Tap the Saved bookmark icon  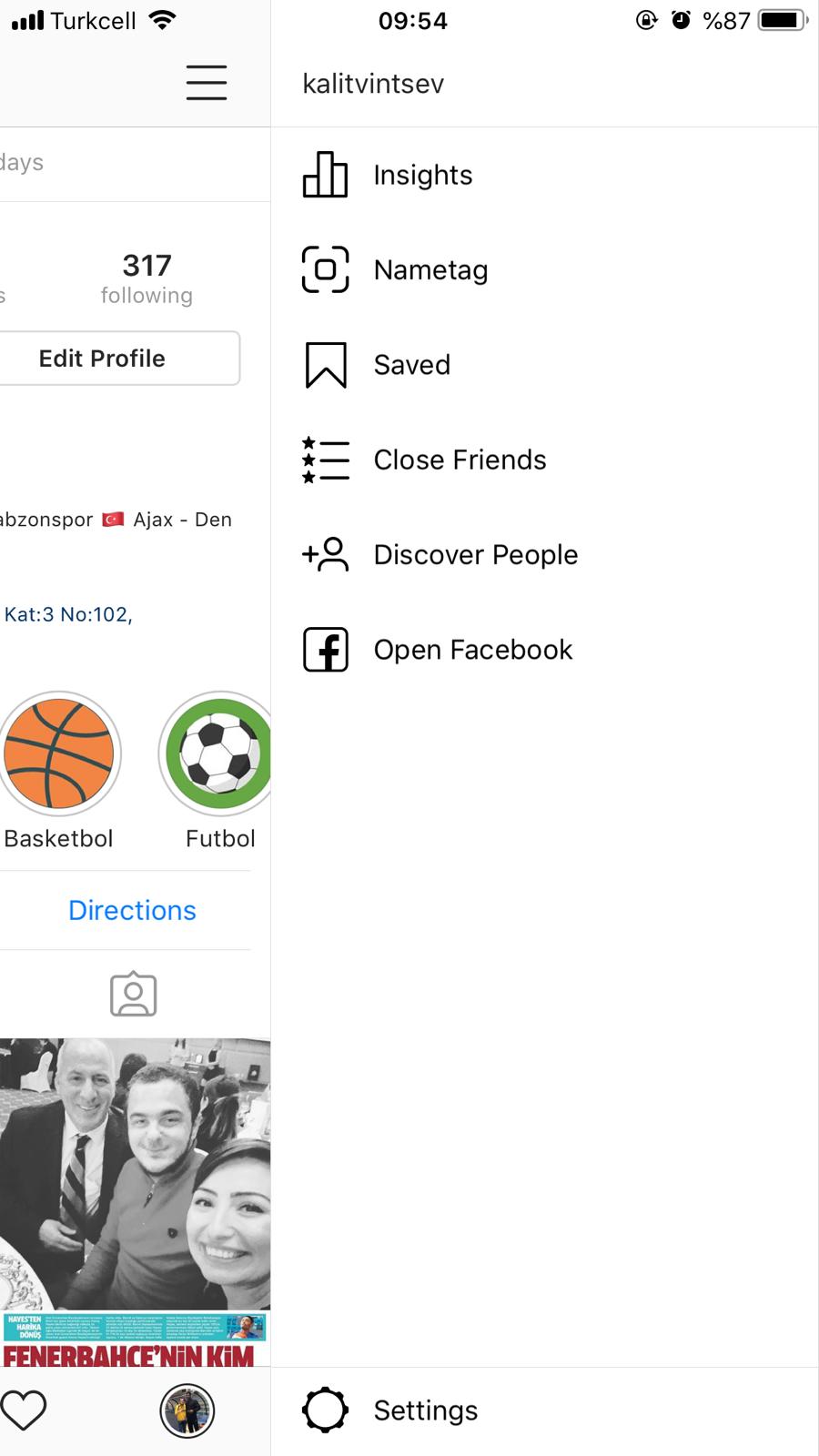click(325, 365)
